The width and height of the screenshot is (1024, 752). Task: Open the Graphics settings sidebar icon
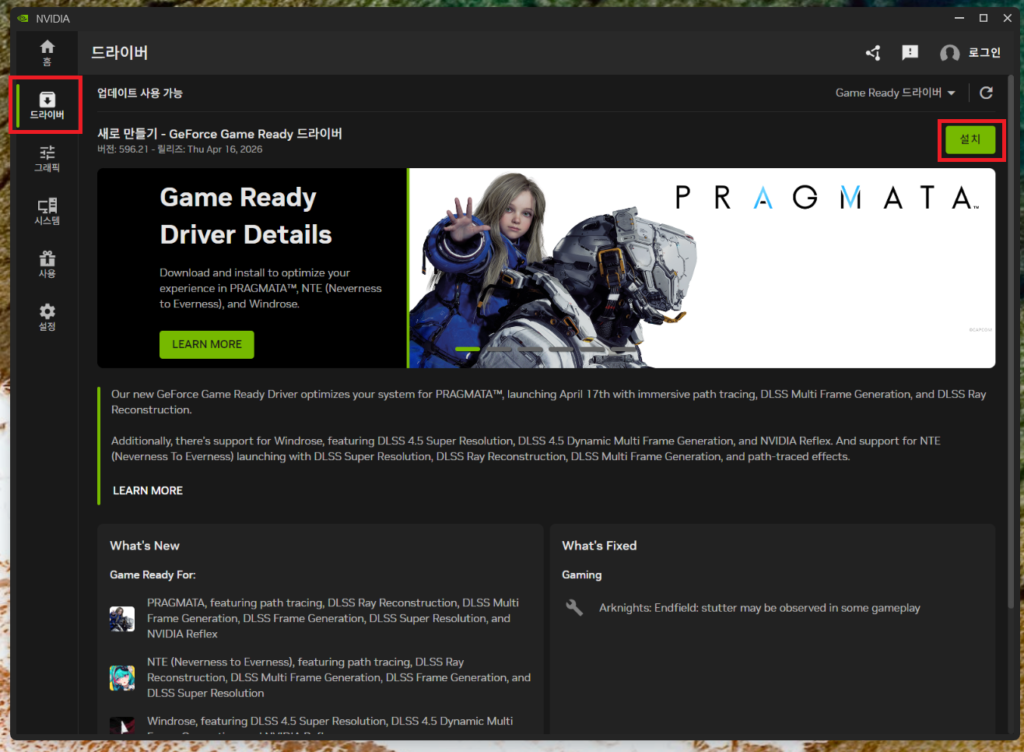tap(47, 158)
